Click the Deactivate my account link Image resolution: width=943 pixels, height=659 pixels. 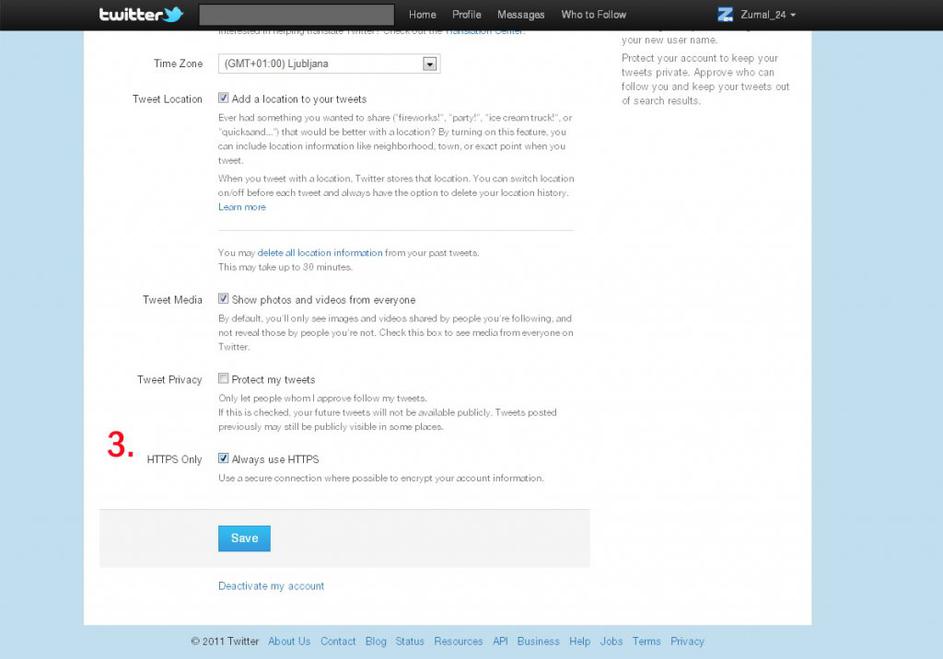pos(271,586)
